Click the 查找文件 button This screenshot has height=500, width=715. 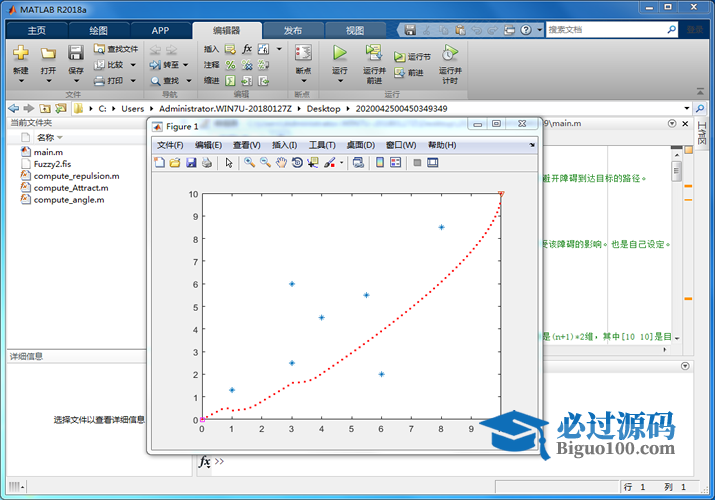coord(116,48)
